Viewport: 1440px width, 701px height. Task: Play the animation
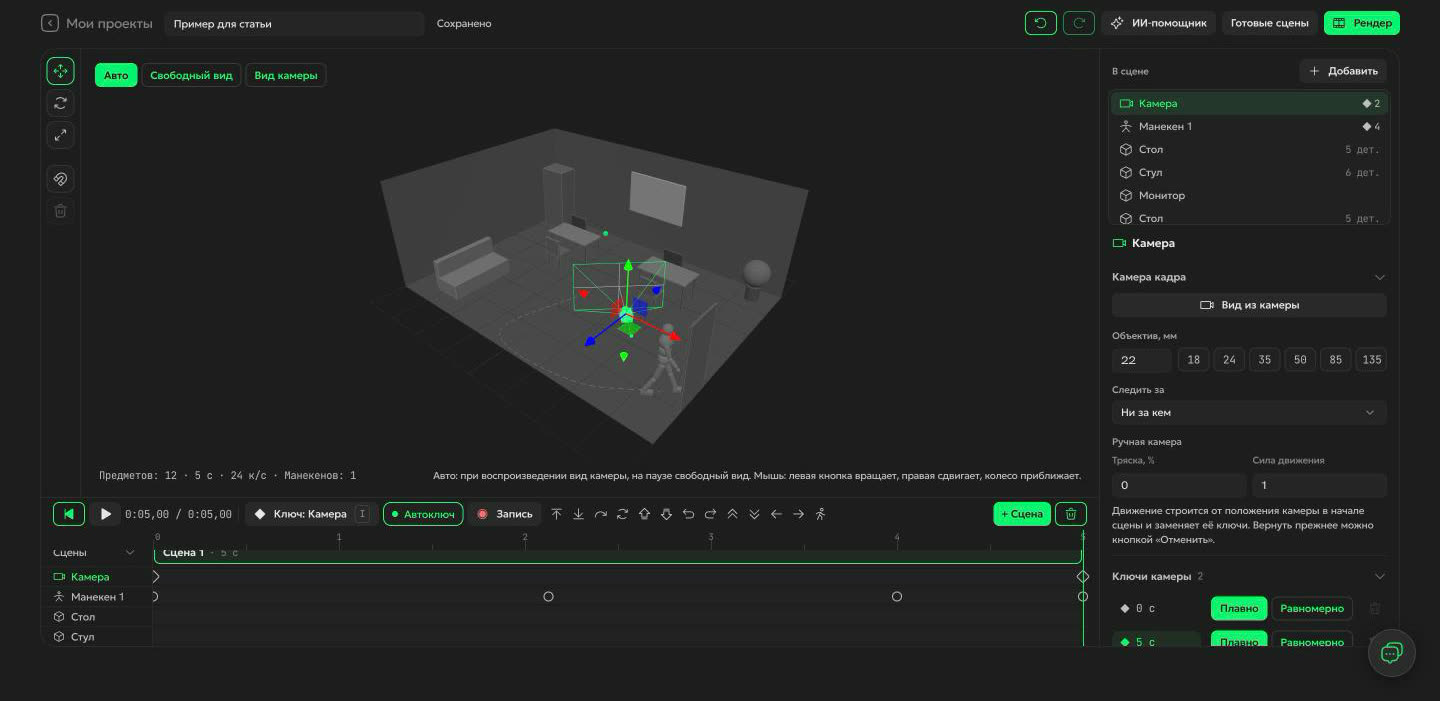pyautogui.click(x=105, y=514)
